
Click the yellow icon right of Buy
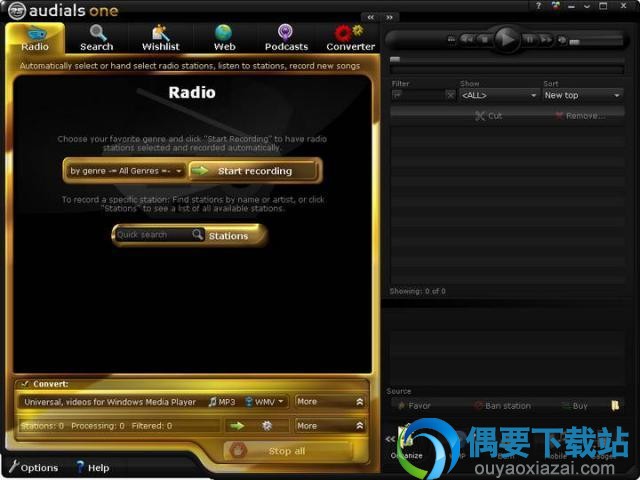coord(615,405)
